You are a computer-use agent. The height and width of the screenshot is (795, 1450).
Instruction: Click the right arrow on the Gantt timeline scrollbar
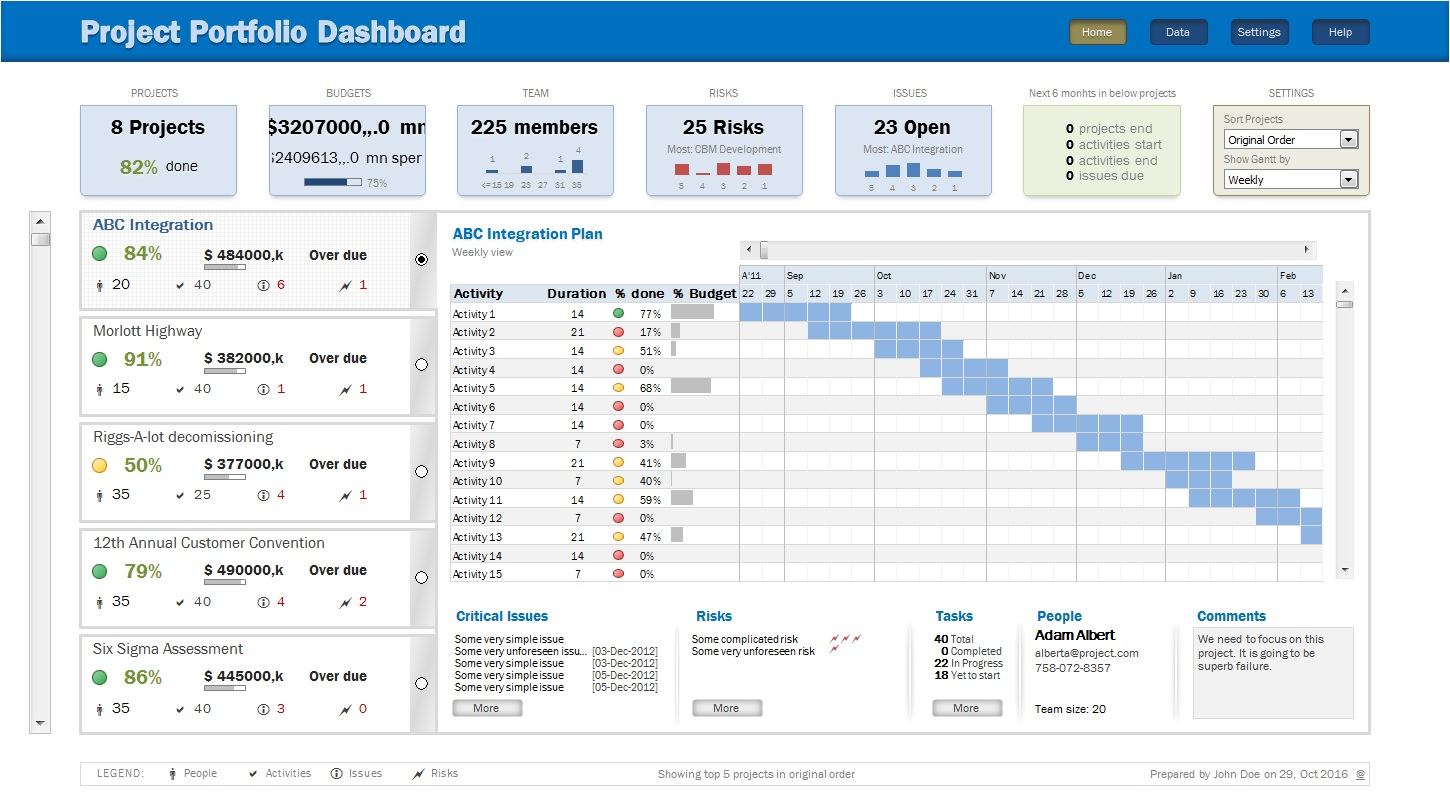[1307, 249]
